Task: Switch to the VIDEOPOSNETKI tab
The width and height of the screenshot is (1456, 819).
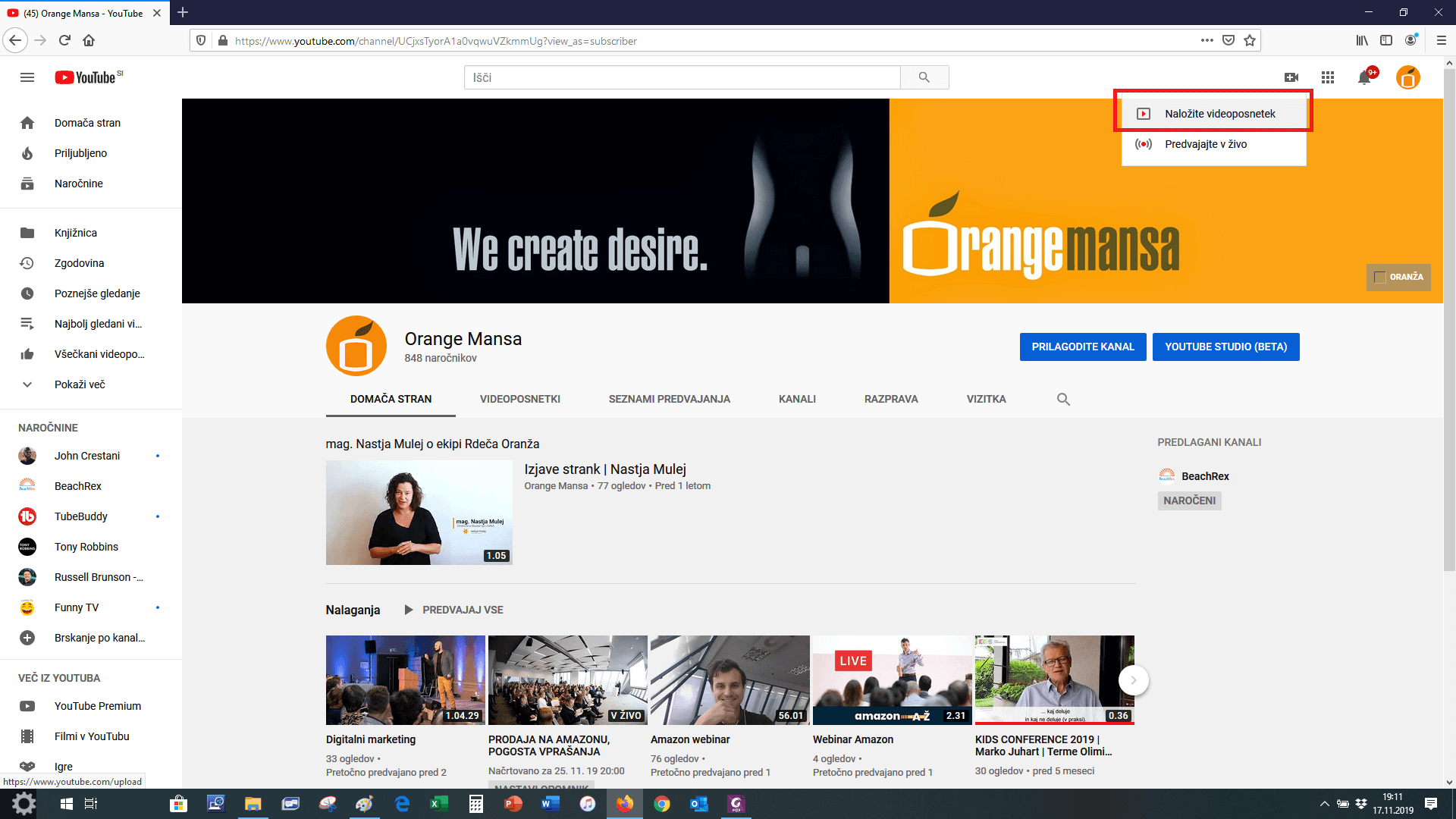Action: pyautogui.click(x=520, y=399)
